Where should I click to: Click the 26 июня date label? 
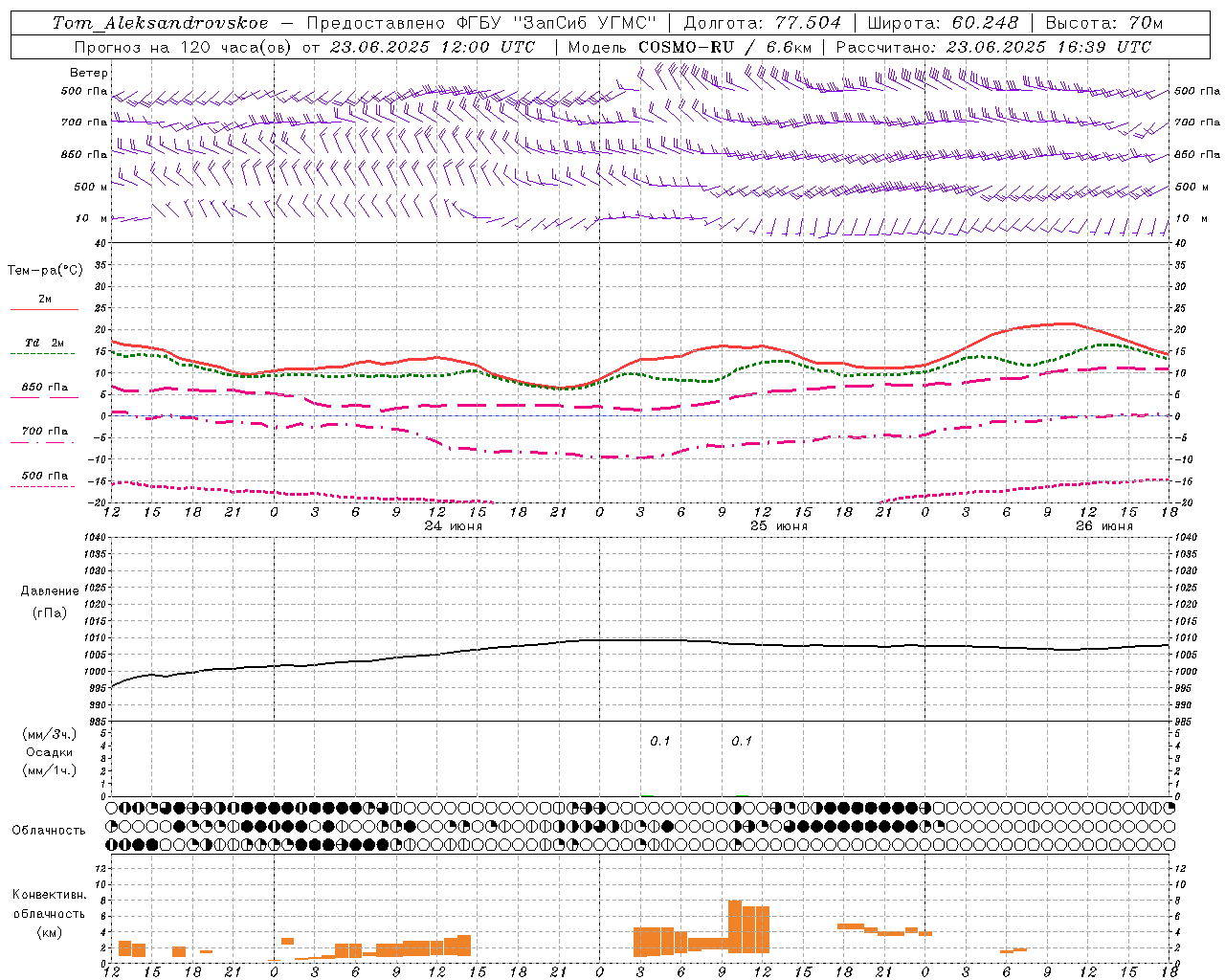coord(1103,526)
